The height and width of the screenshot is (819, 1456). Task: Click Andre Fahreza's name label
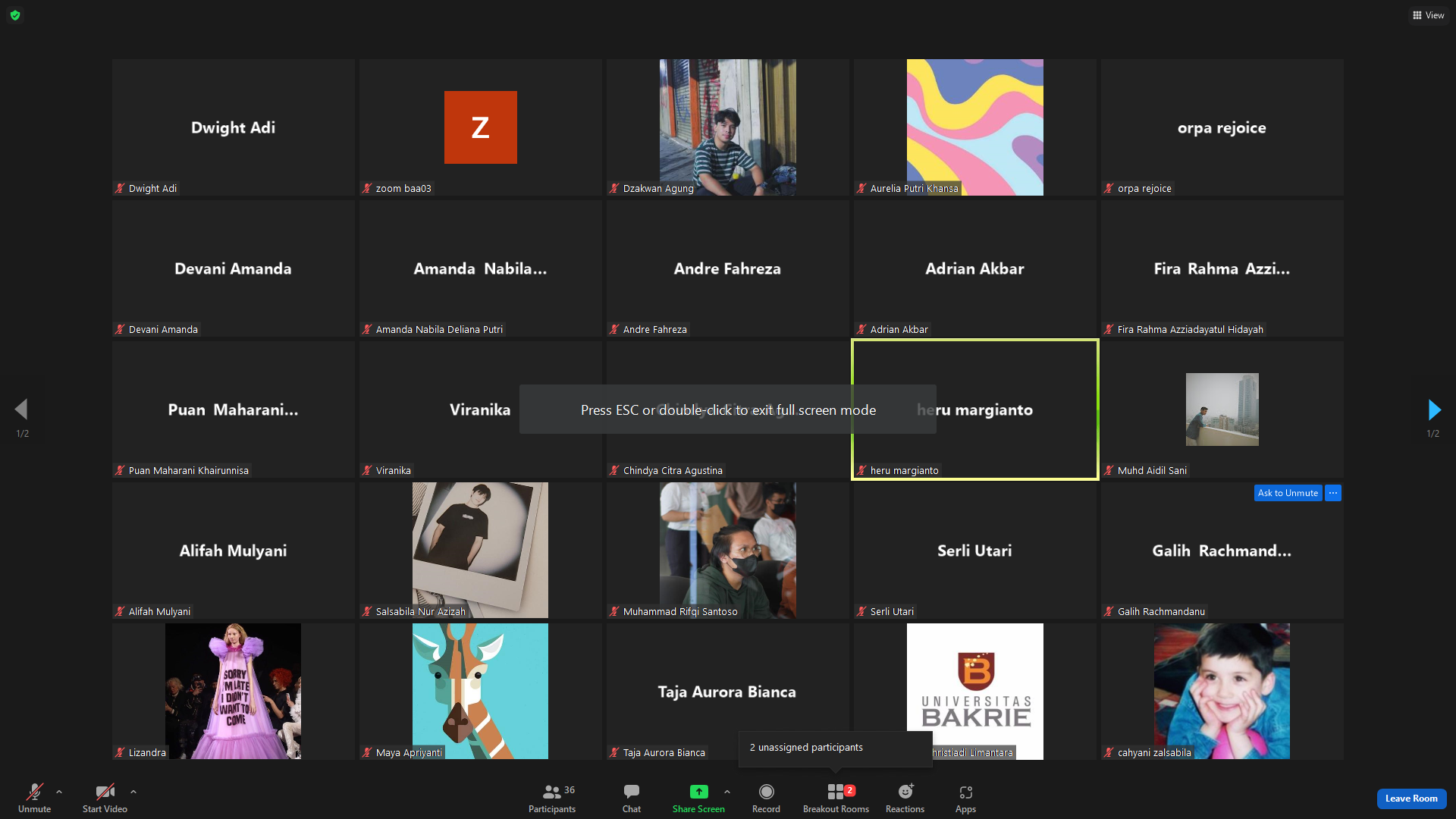[x=655, y=330]
